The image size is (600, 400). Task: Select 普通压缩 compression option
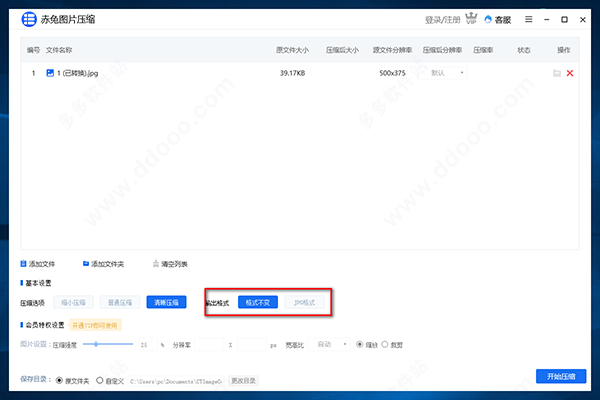120,302
